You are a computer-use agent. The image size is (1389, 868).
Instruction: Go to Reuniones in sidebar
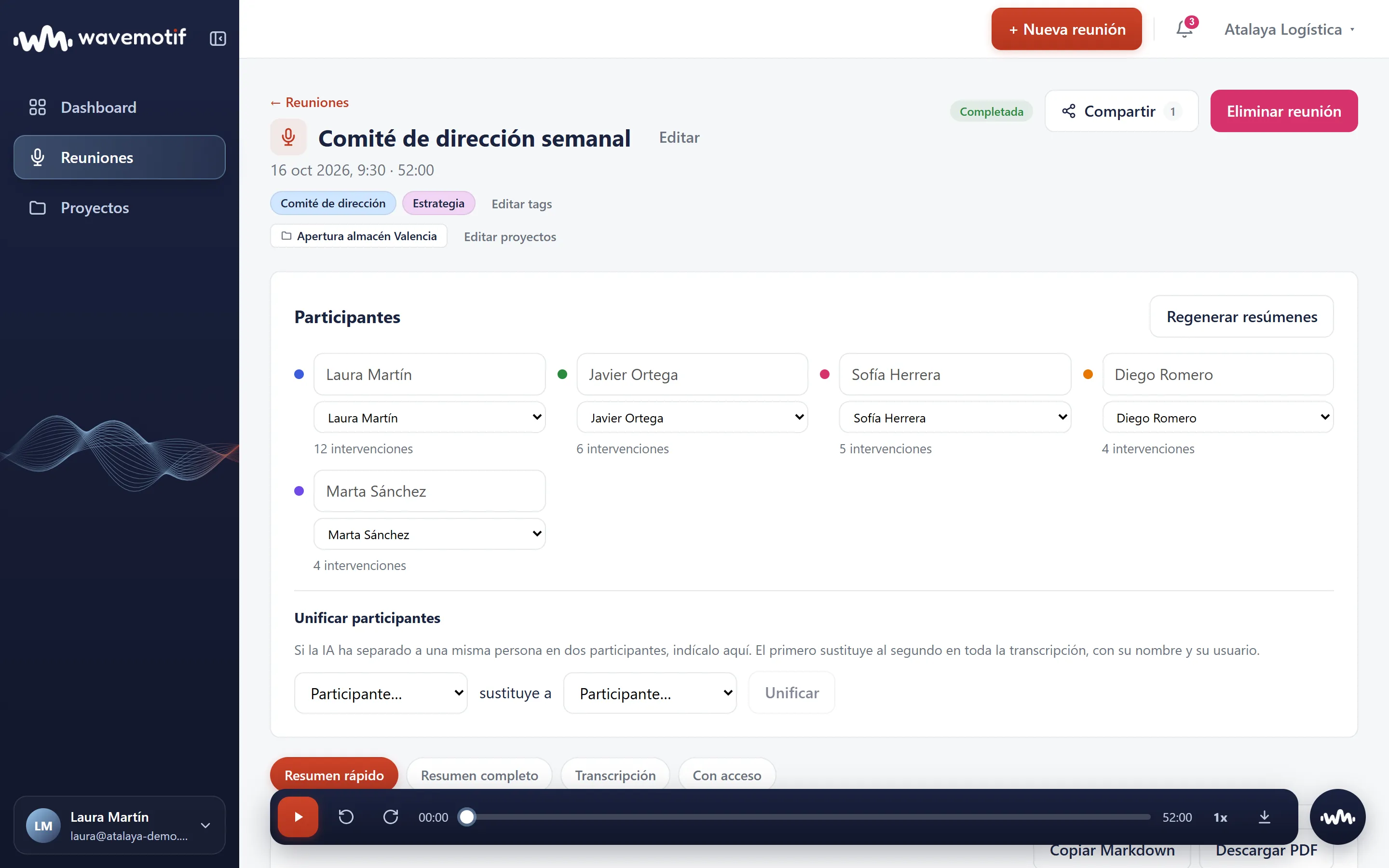tap(120, 157)
